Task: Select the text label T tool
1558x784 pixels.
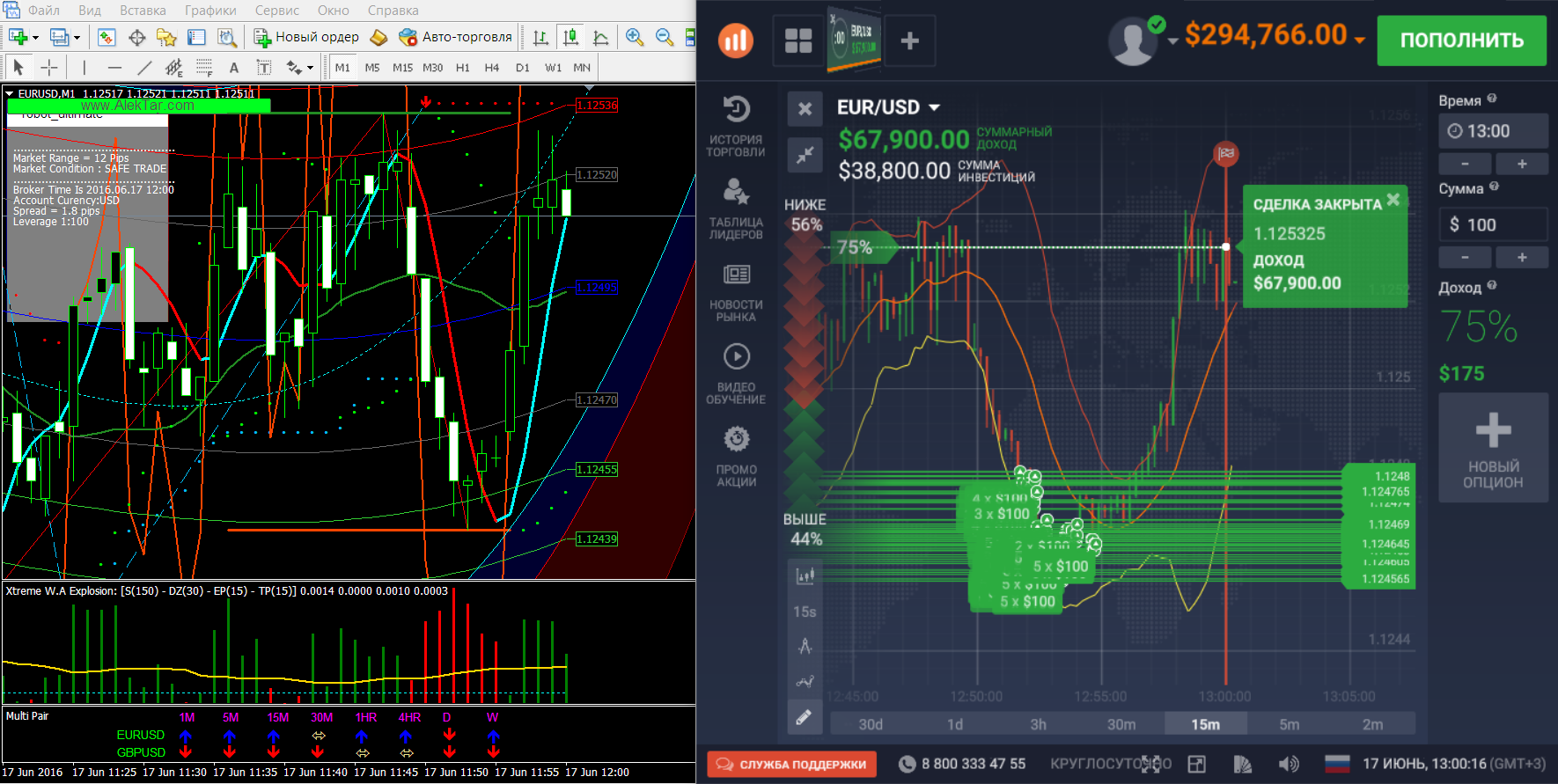Action: click(264, 67)
